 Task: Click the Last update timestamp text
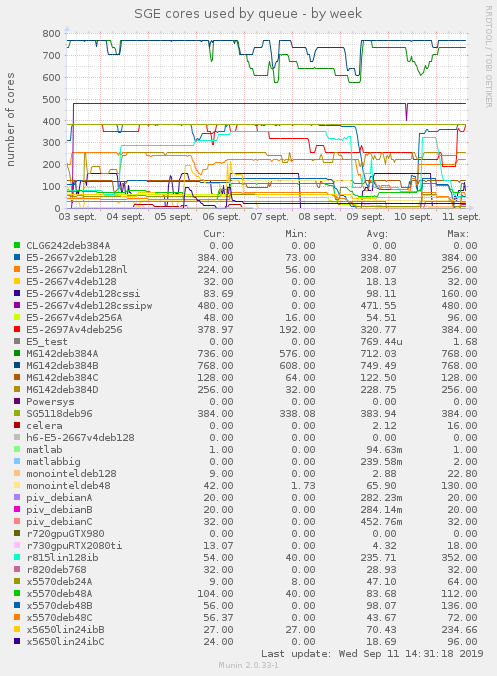click(372, 654)
